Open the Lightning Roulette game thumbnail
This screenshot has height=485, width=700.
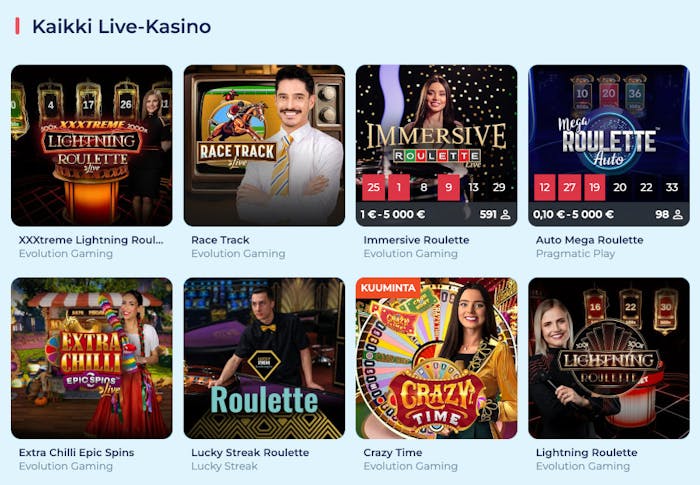609,358
